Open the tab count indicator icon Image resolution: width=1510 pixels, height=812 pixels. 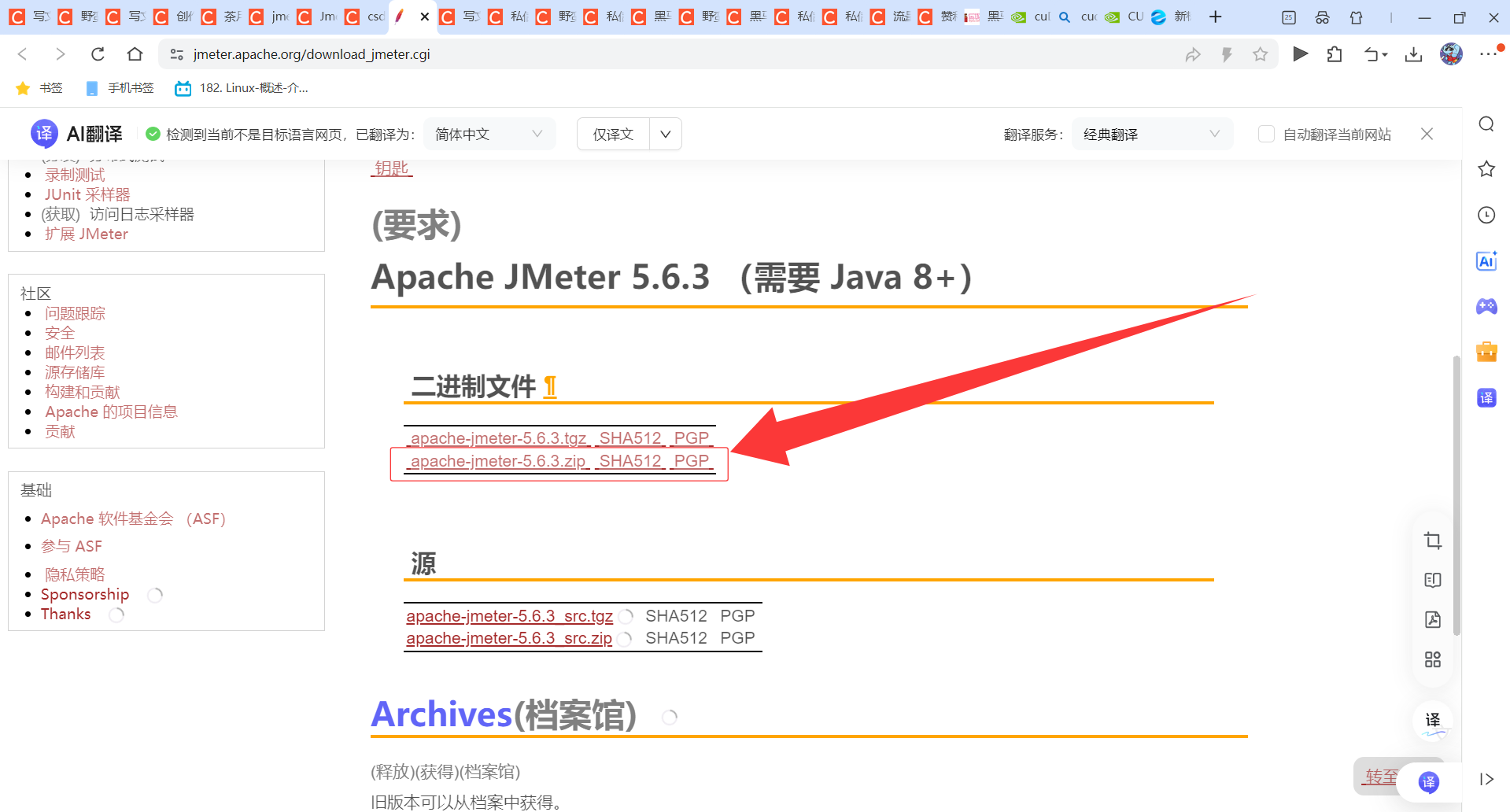pos(1289,17)
